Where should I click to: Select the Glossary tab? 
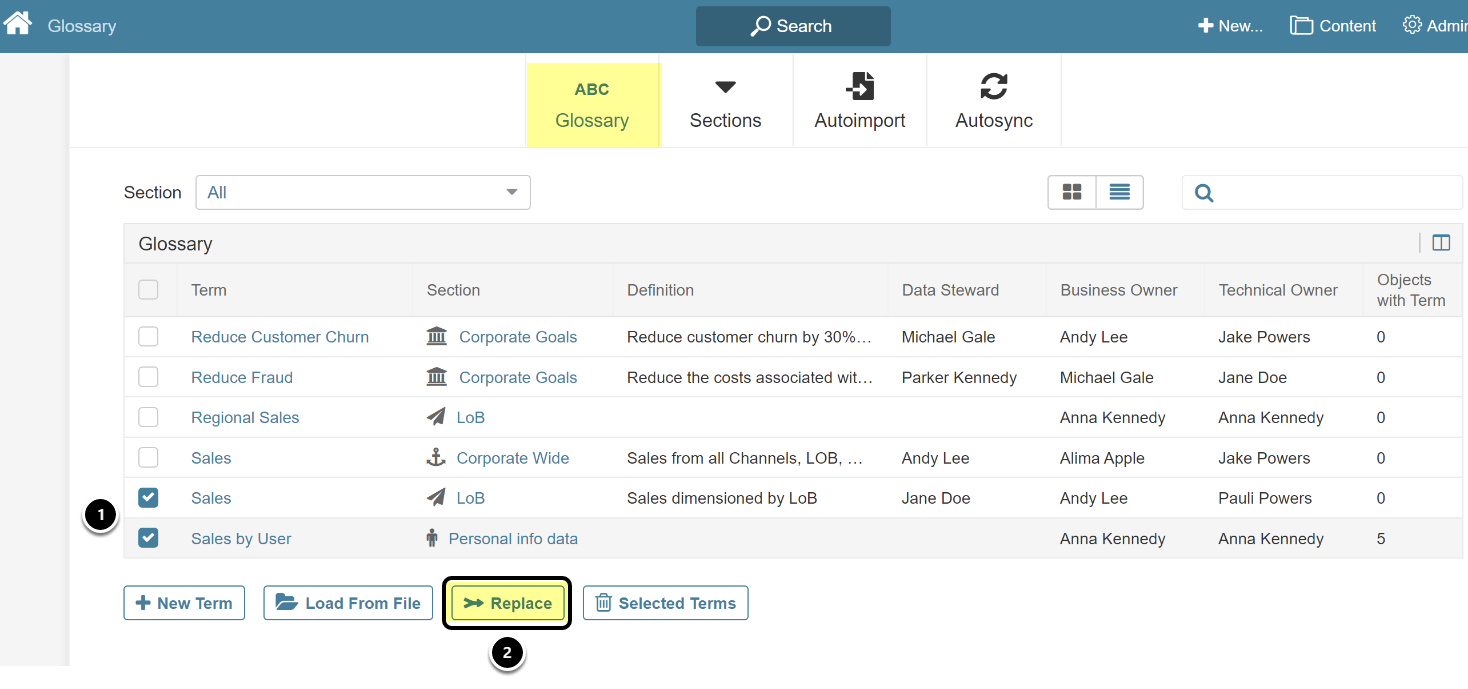tap(592, 104)
